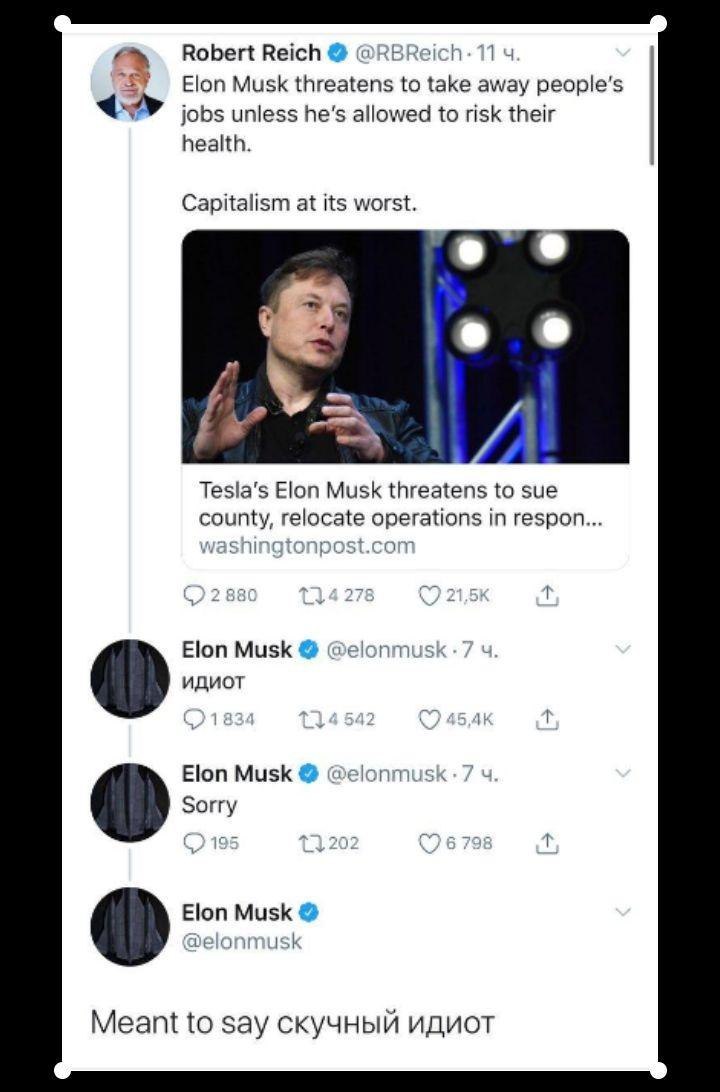Reply to Elon Musk's Sorry tweet

[194, 843]
